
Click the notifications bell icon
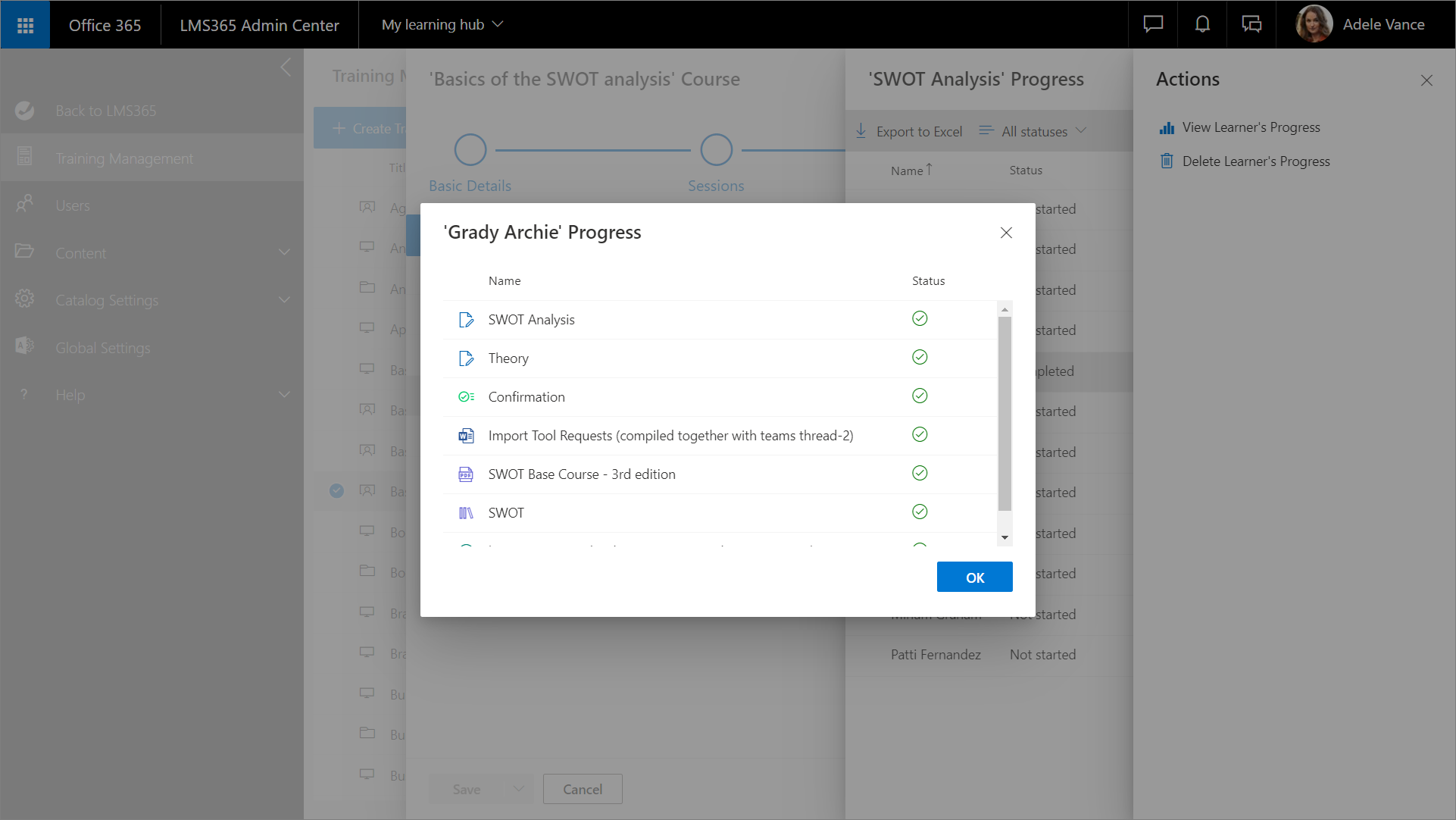coord(1202,24)
